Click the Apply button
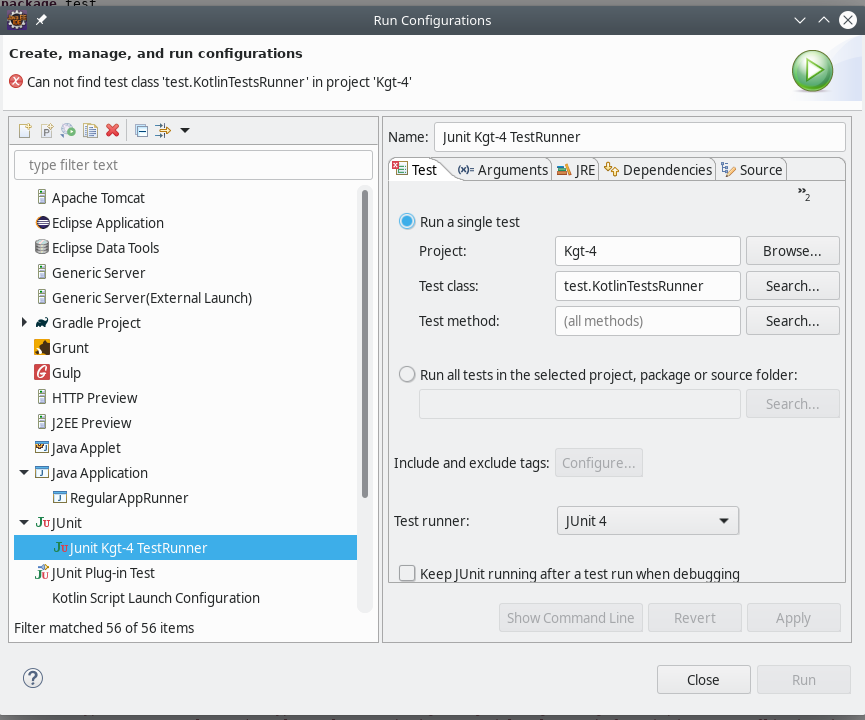The width and height of the screenshot is (865, 720). [x=793, y=618]
